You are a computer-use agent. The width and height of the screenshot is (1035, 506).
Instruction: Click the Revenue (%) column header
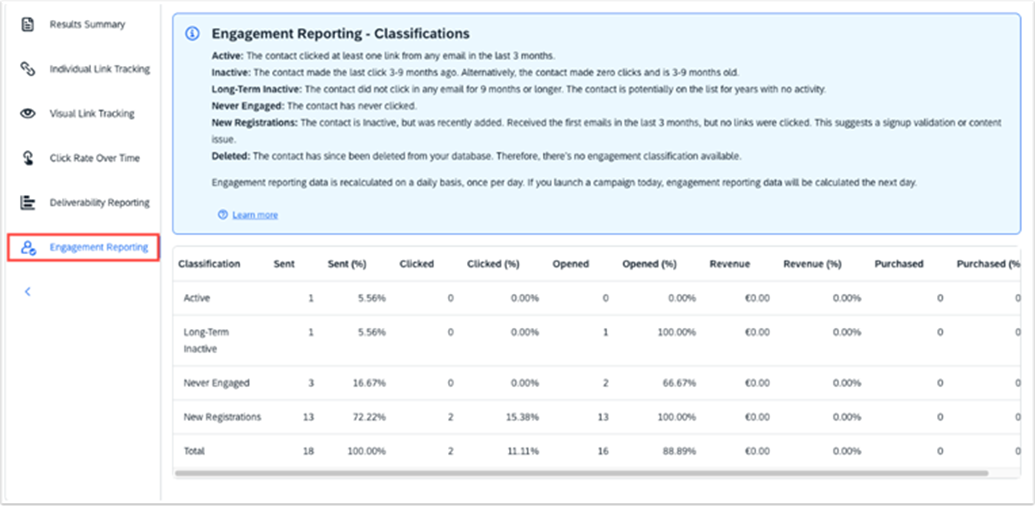tap(813, 264)
